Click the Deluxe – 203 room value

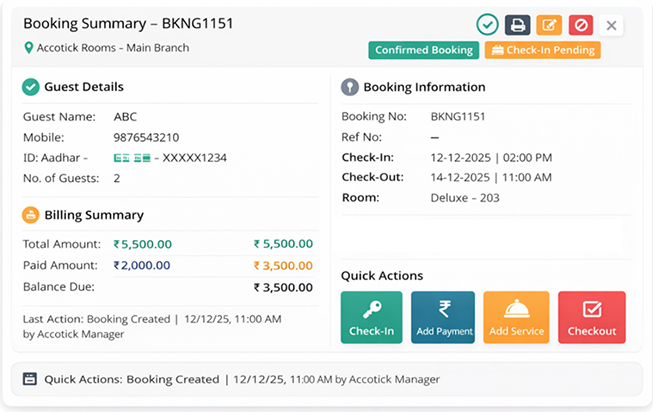(465, 198)
